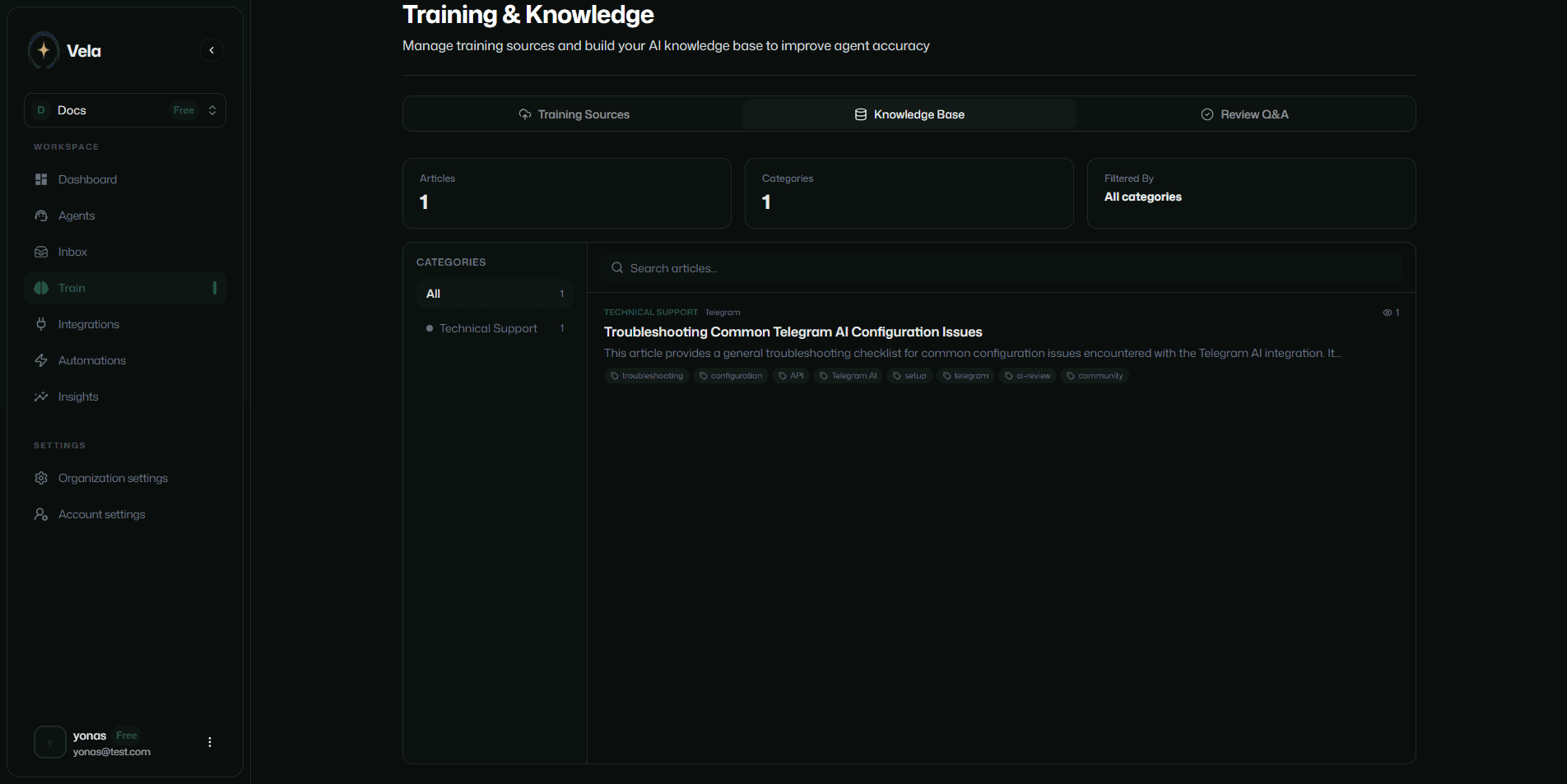Click the search magnifier icon
The width and height of the screenshot is (1567, 784).
(x=617, y=268)
